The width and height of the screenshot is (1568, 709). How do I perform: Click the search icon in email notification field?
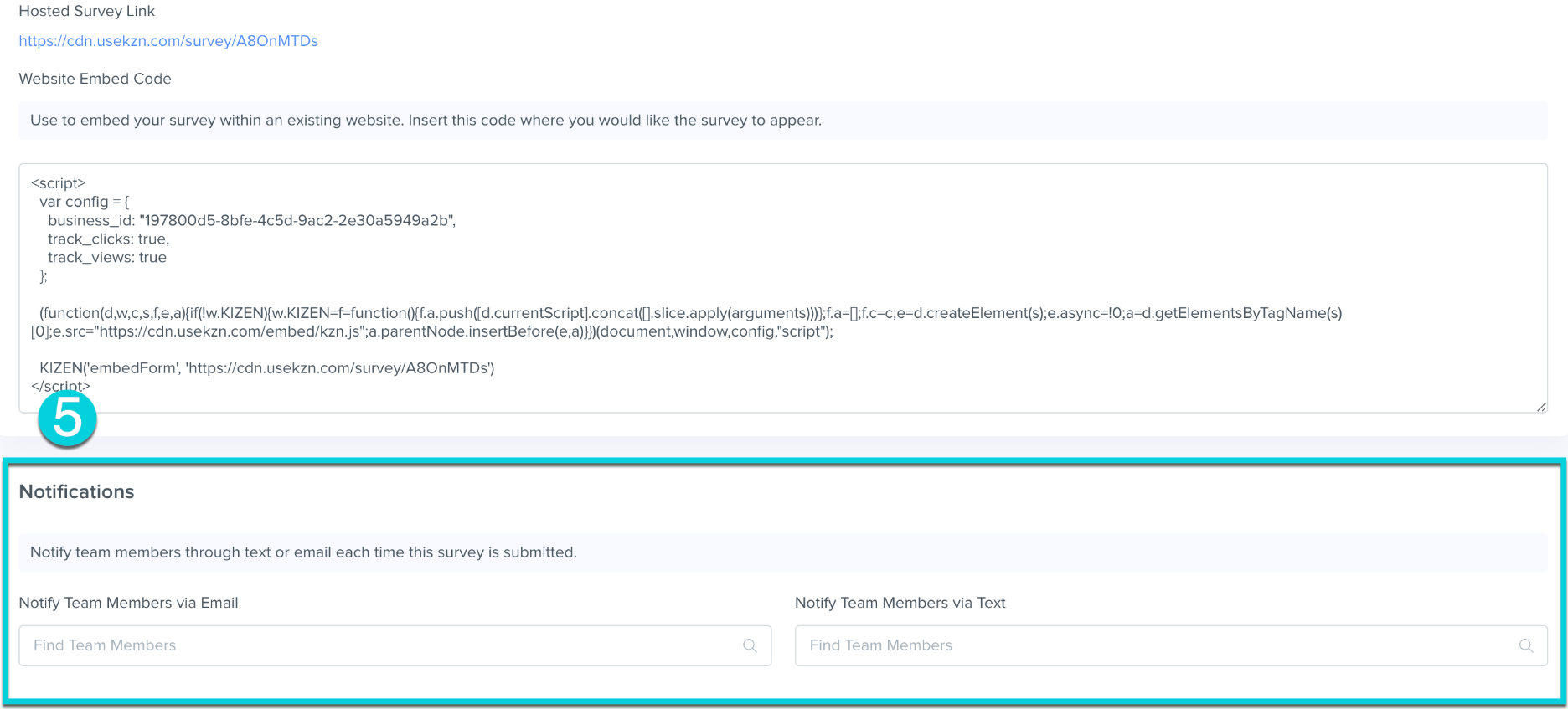pos(750,645)
